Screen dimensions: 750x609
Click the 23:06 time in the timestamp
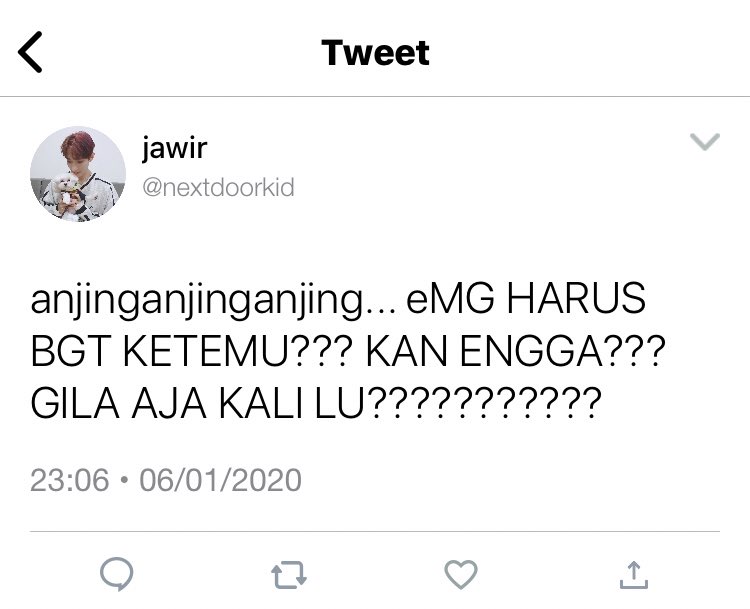[70, 480]
